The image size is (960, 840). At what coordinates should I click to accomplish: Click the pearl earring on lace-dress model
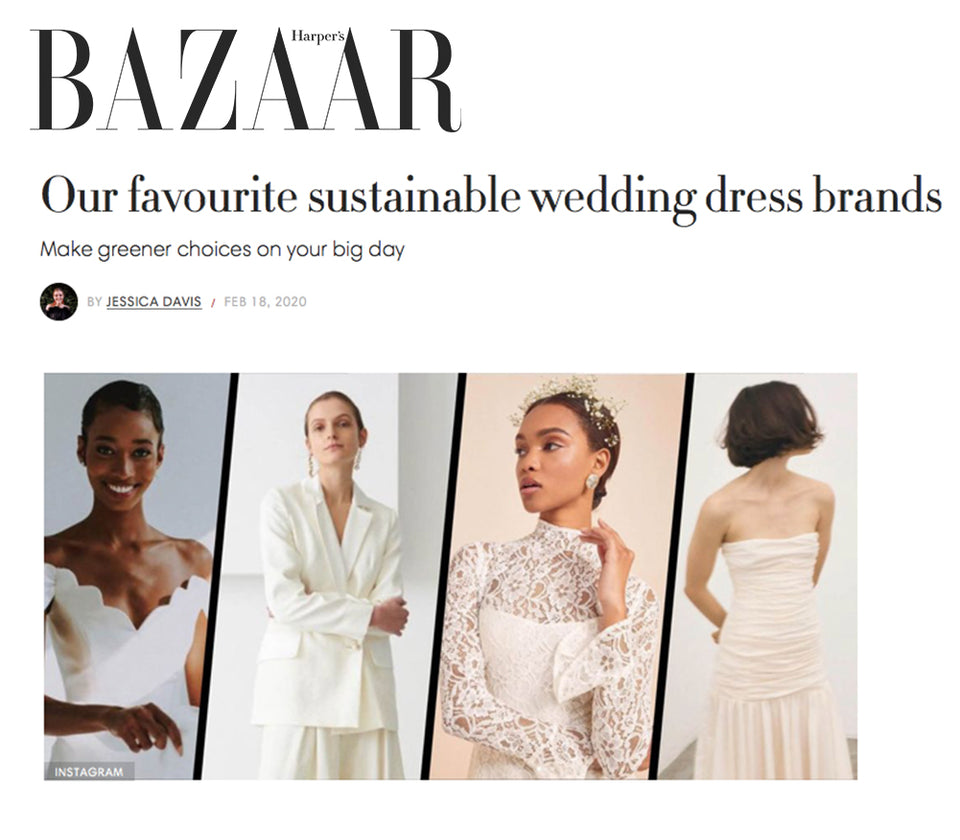click(x=592, y=482)
